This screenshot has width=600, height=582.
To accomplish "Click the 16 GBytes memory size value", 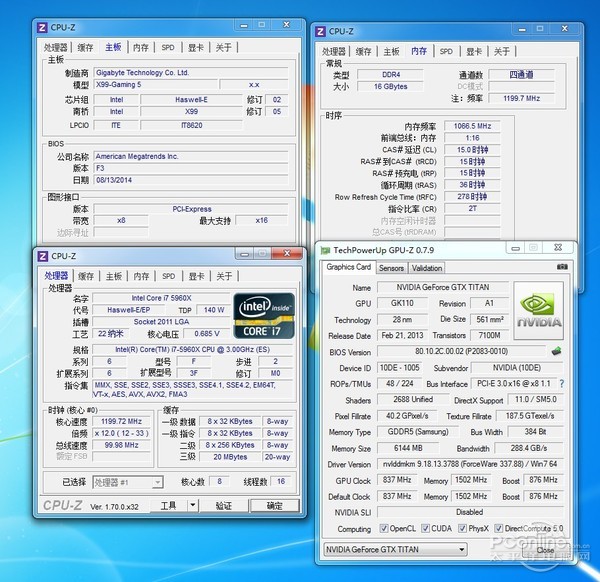I will (x=391, y=86).
